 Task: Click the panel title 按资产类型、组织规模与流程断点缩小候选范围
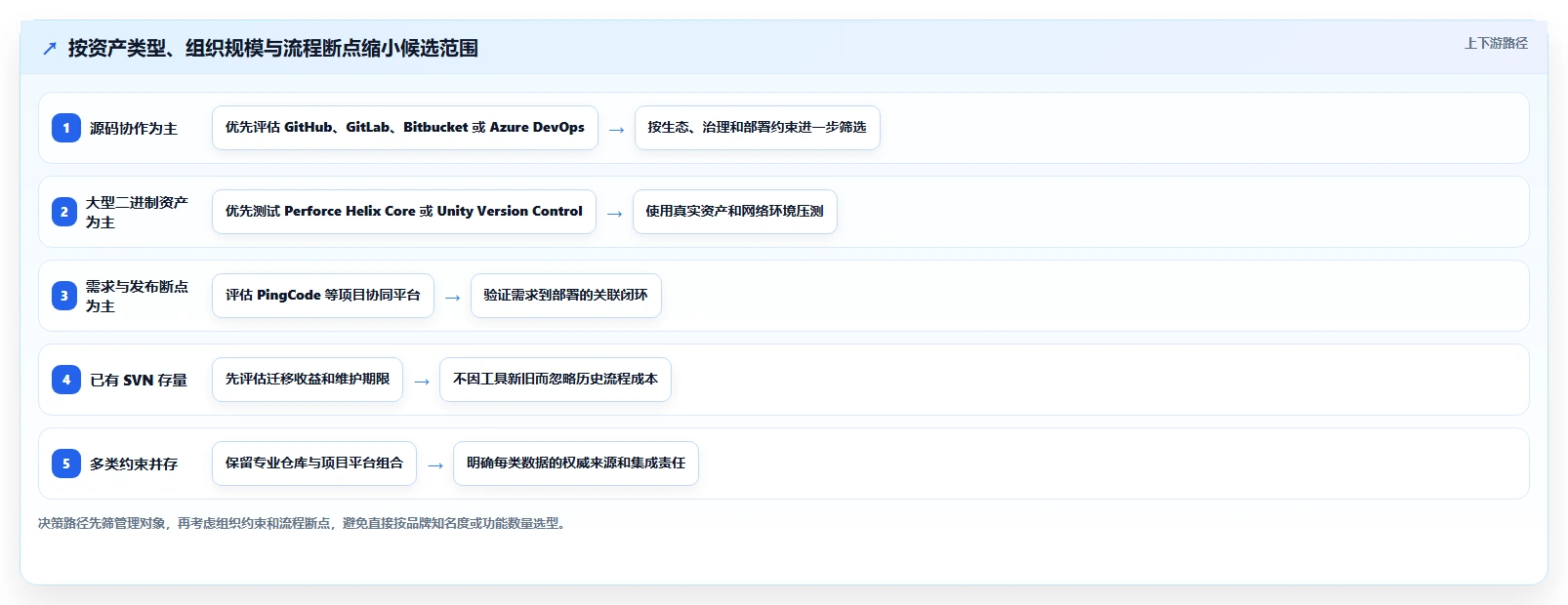273,48
